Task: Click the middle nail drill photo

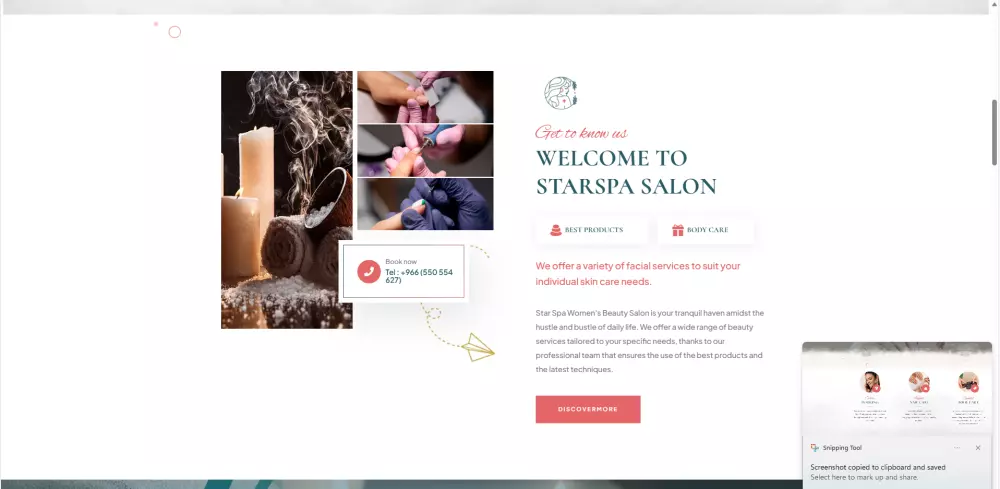Action: [x=425, y=150]
